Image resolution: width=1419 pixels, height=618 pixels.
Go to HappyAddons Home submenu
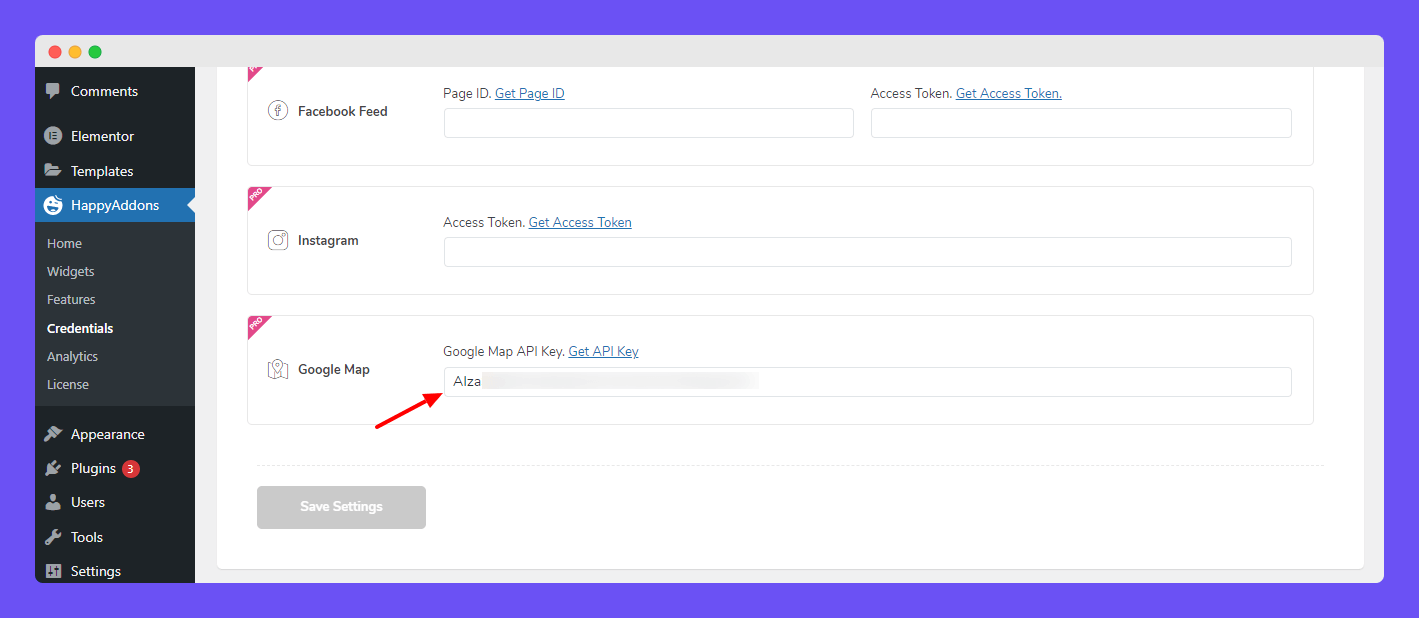[x=64, y=243]
